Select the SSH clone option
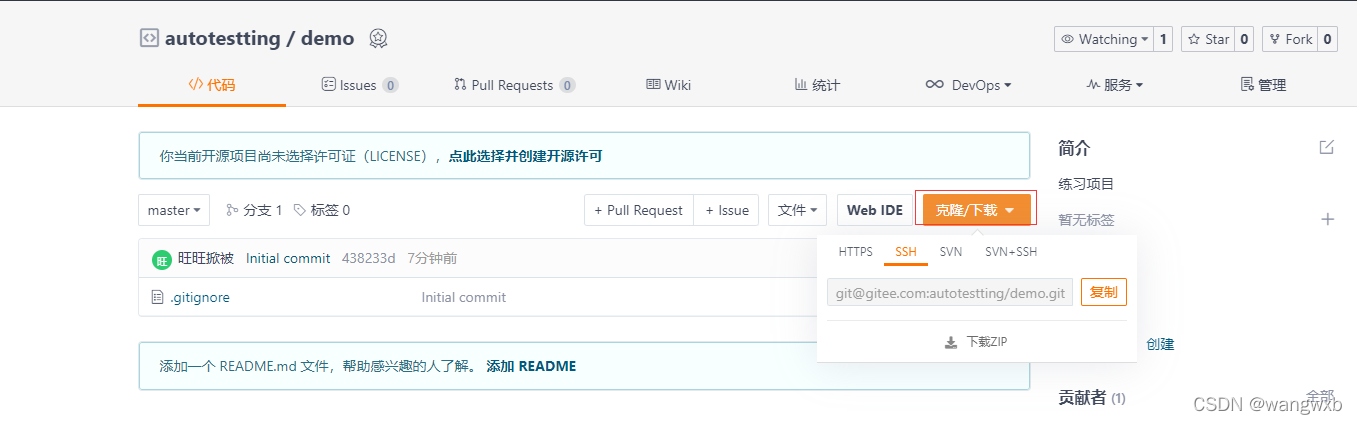Screen dimensions: 1357x424 point(906,252)
